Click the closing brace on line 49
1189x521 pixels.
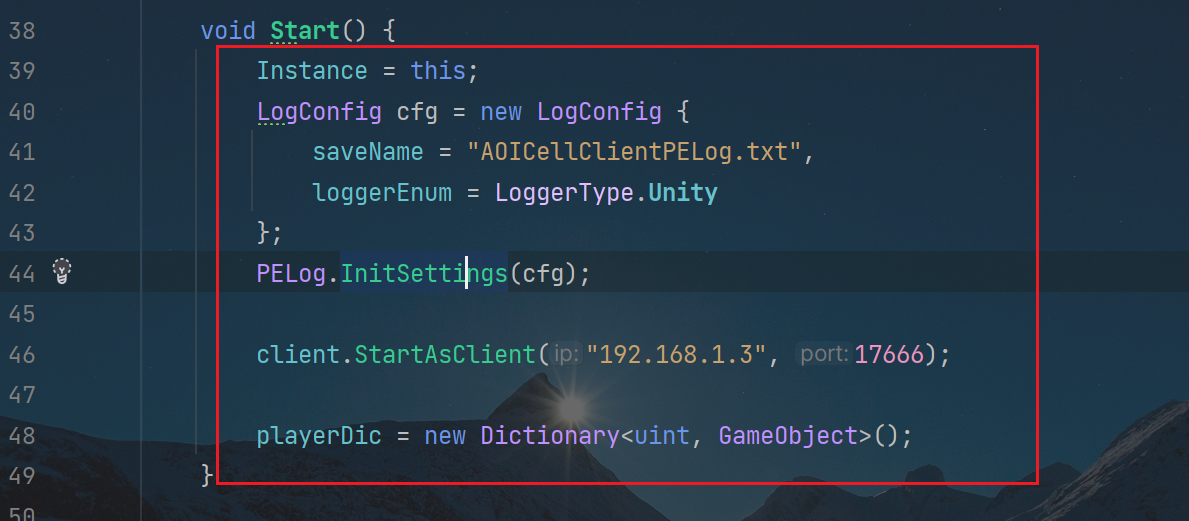[207, 476]
